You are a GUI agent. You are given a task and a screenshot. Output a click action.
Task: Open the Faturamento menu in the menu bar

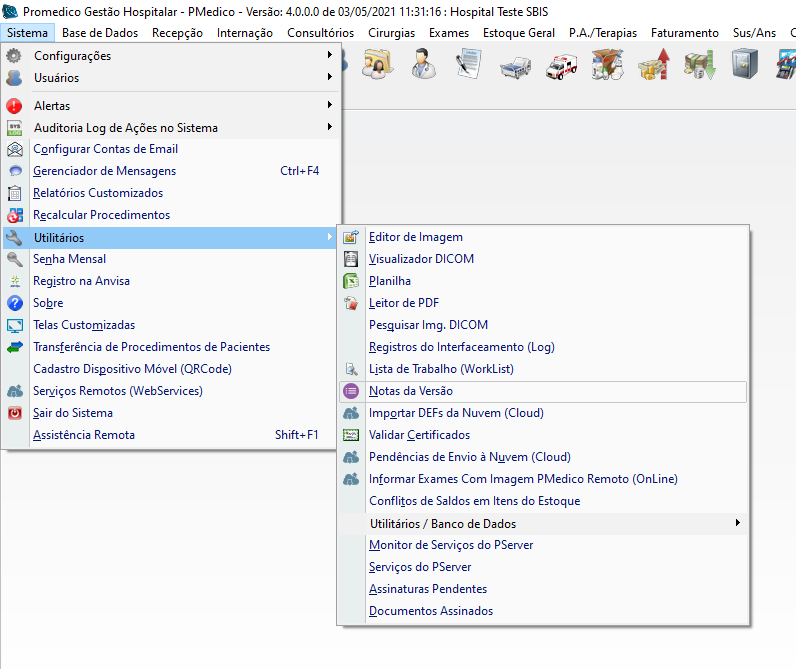[684, 33]
